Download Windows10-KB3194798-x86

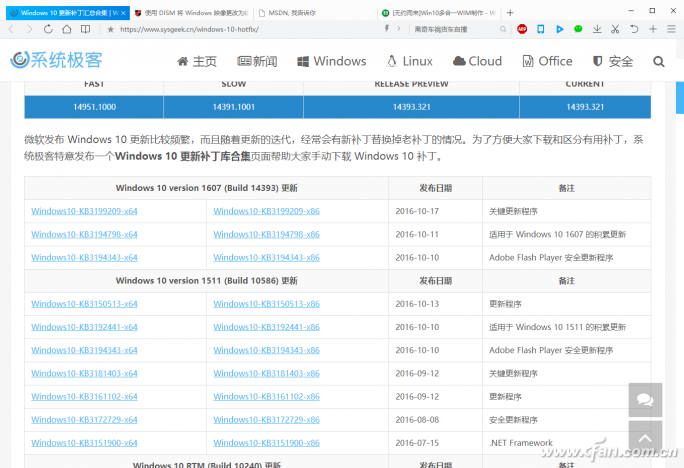tap(267, 234)
